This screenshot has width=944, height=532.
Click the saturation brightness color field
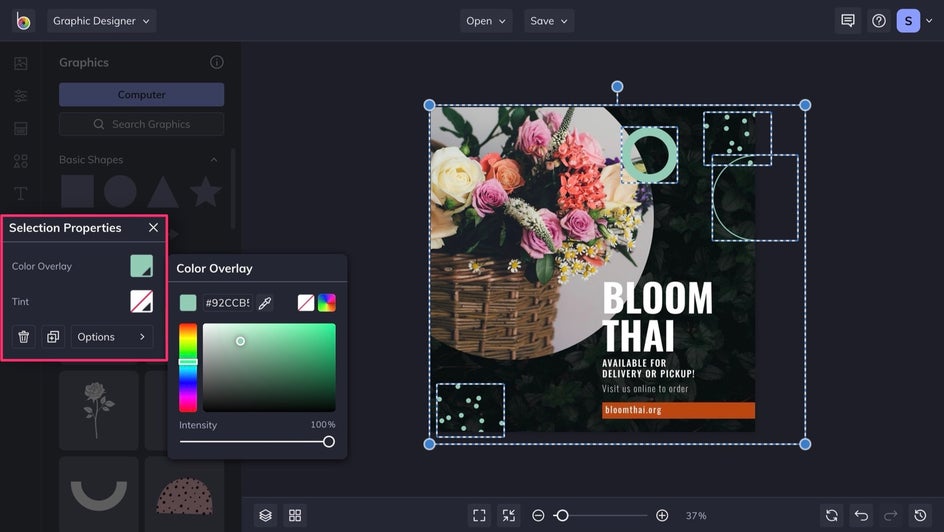click(269, 368)
